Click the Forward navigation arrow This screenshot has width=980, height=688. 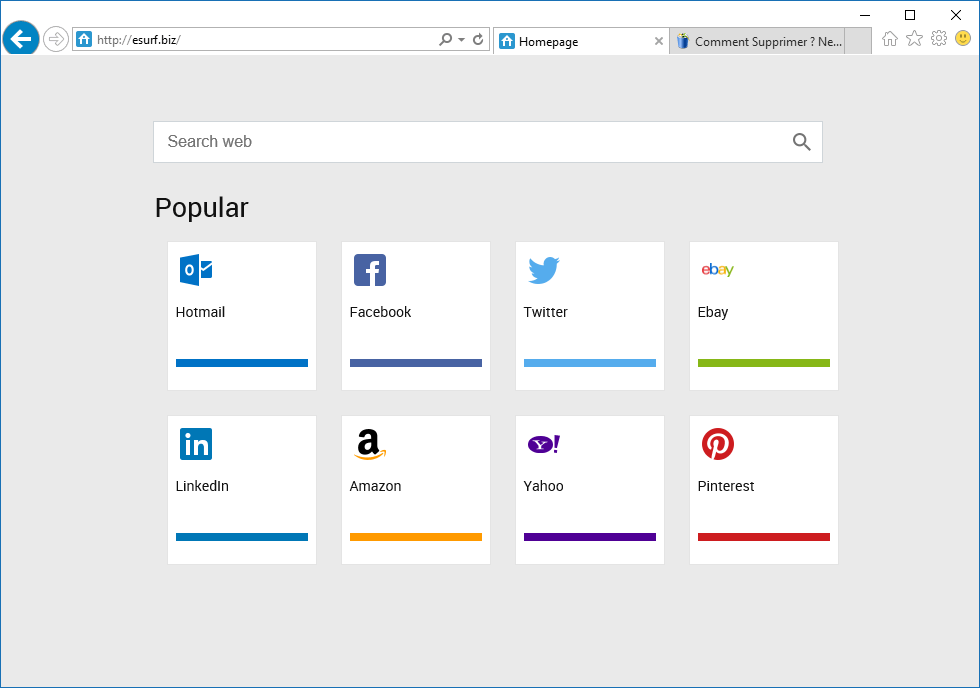point(56,39)
